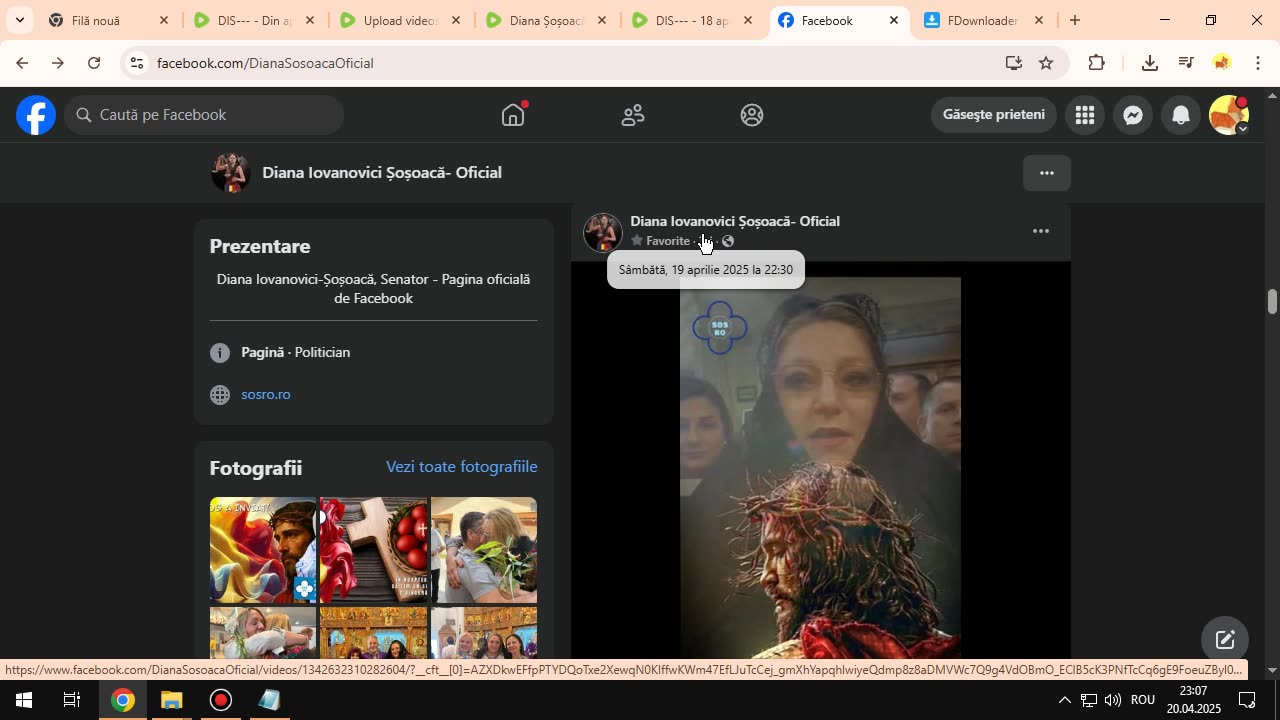Viewport: 1280px width, 720px height.
Task: Click the new message compose icon
Action: (x=1225, y=640)
